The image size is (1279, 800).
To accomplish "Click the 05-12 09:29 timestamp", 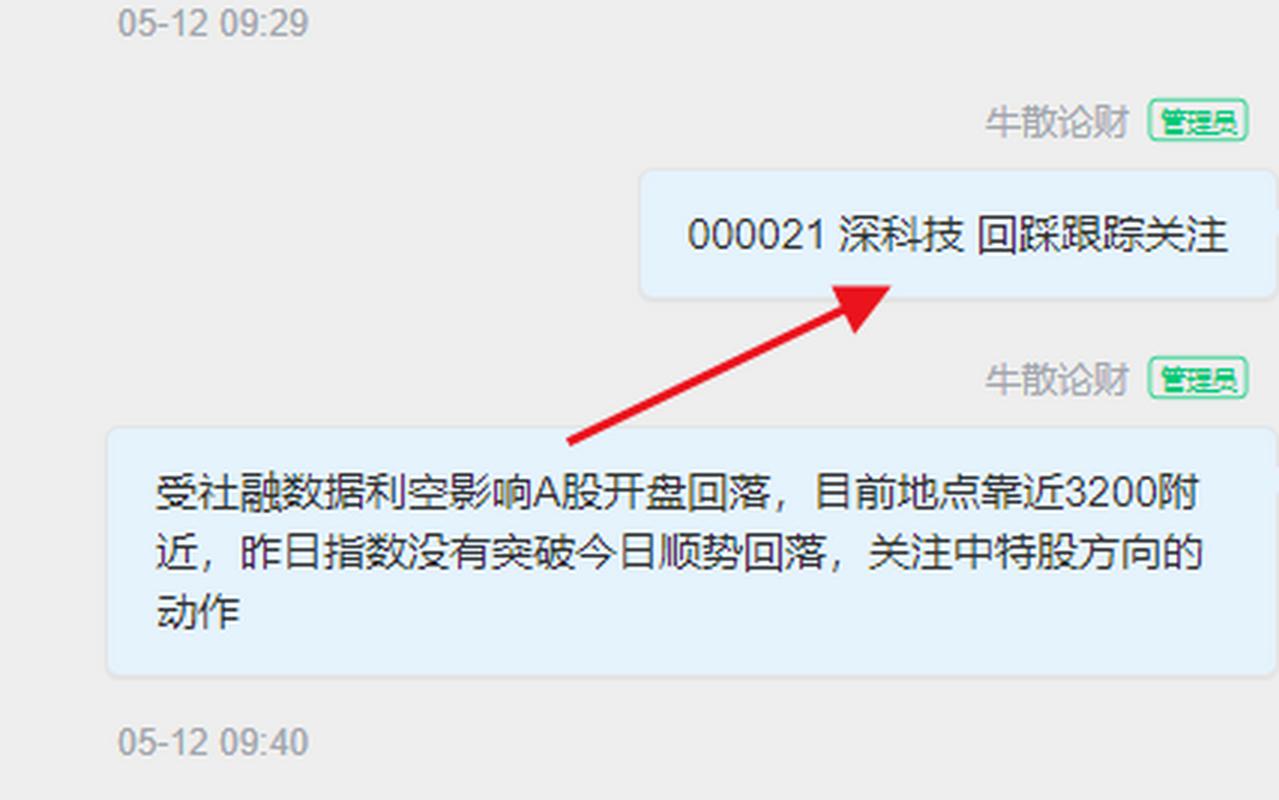I will coord(213,23).
